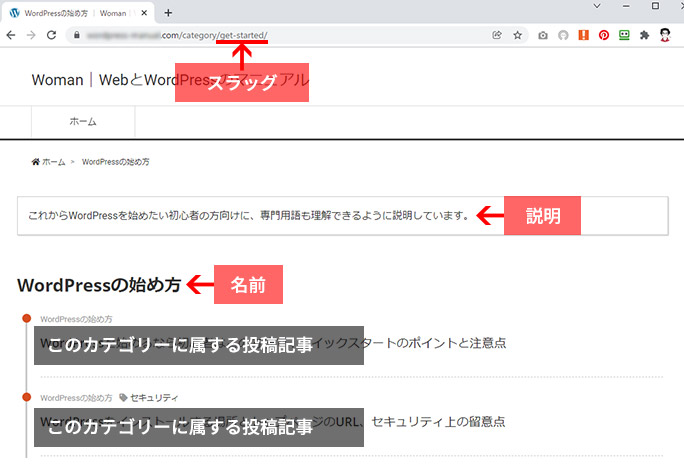Open the gray circular extension icon
684x465 pixels.
(563, 35)
